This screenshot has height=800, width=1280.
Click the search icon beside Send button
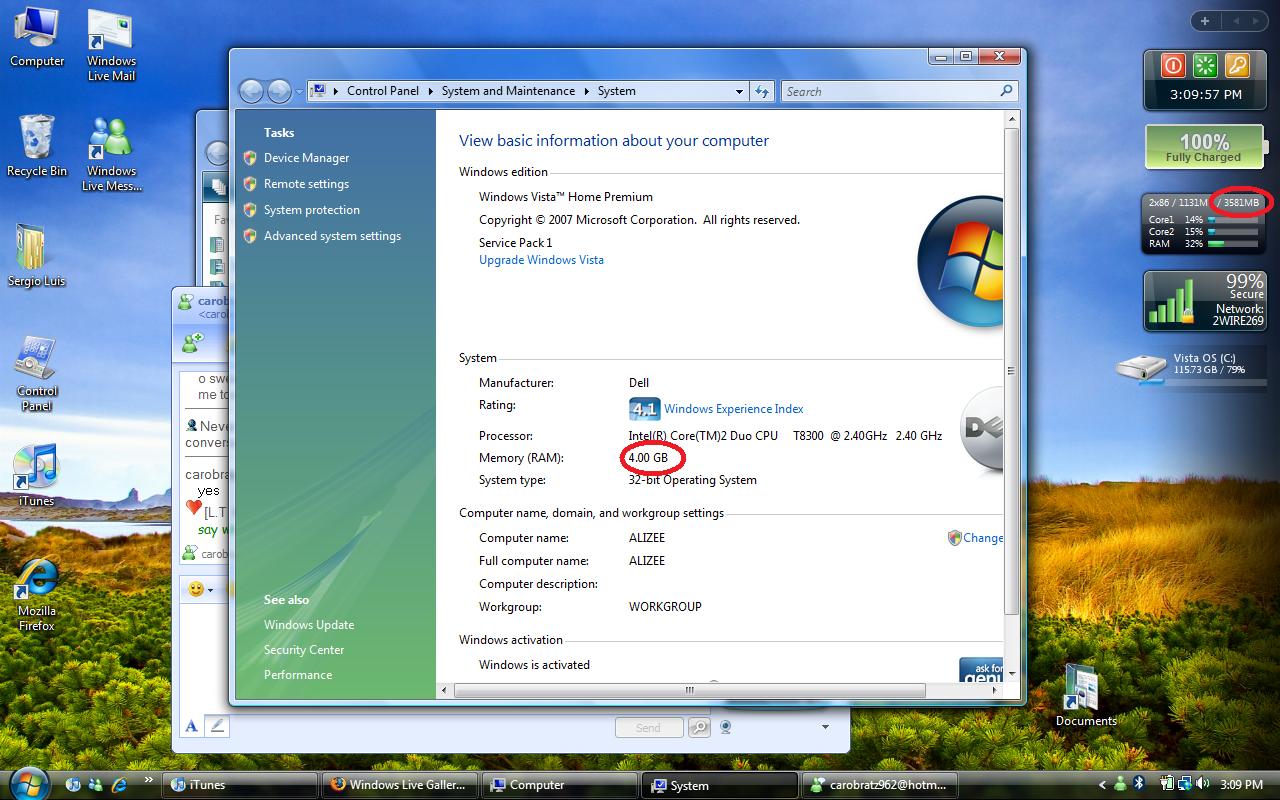coord(698,728)
